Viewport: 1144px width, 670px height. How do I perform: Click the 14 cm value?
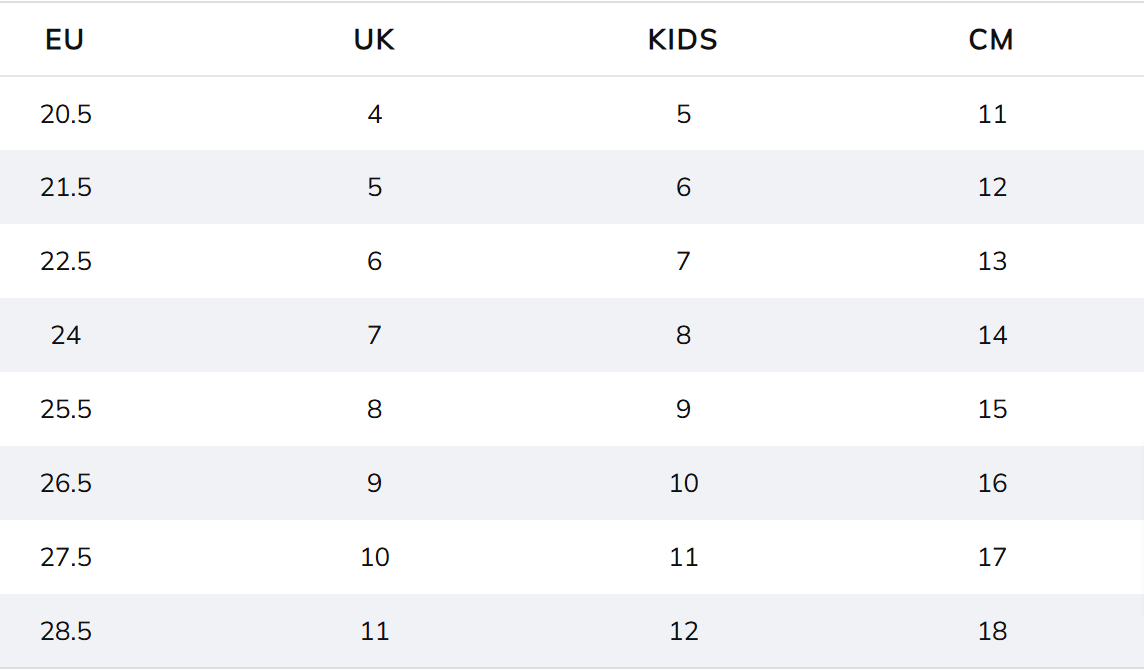[x=992, y=335]
